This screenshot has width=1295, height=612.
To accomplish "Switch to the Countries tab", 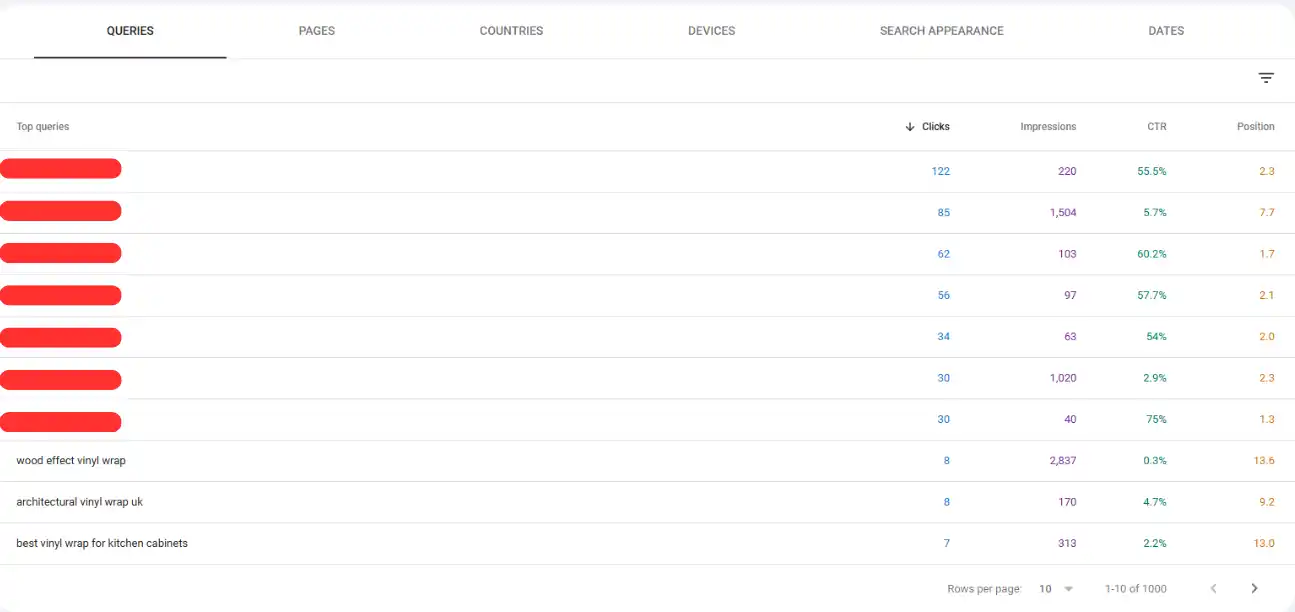I will click(511, 31).
